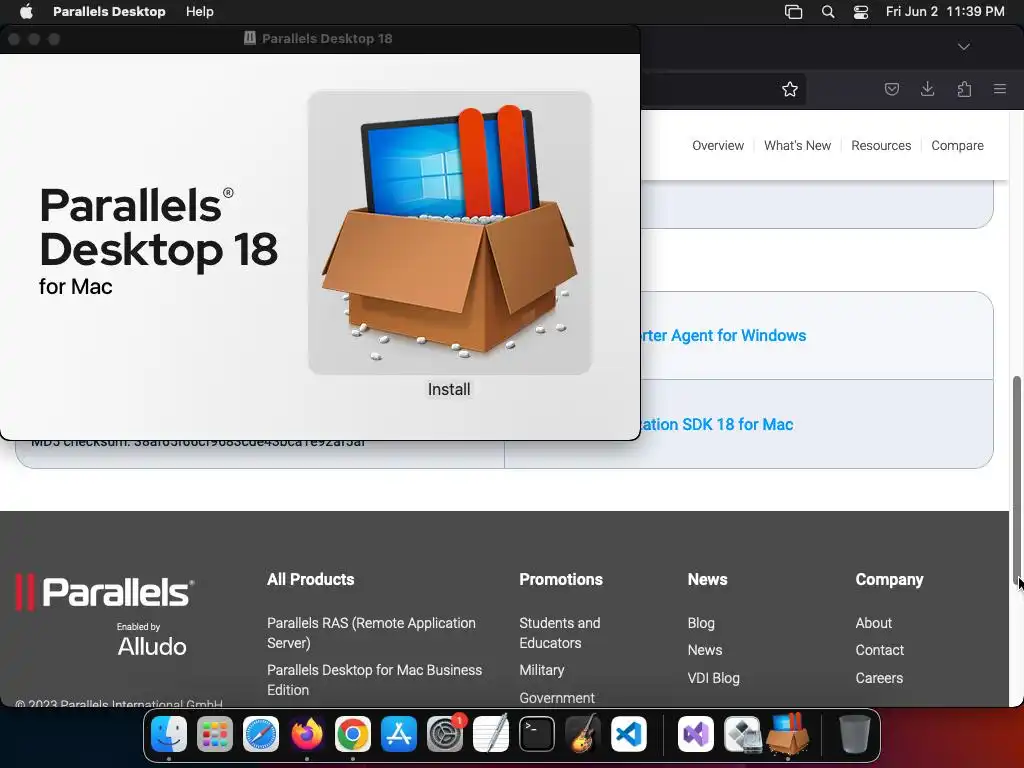
Task: Click the date and time in the menu bar
Action: pyautogui.click(x=945, y=12)
